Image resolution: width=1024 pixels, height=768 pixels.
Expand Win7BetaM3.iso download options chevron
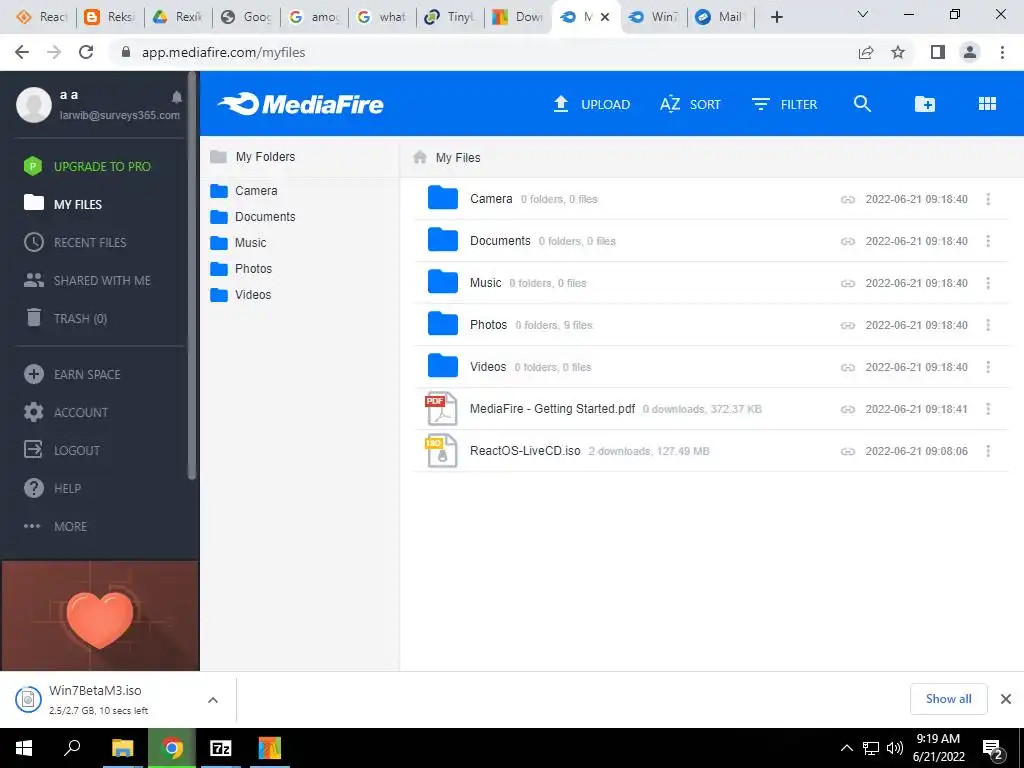click(213, 700)
